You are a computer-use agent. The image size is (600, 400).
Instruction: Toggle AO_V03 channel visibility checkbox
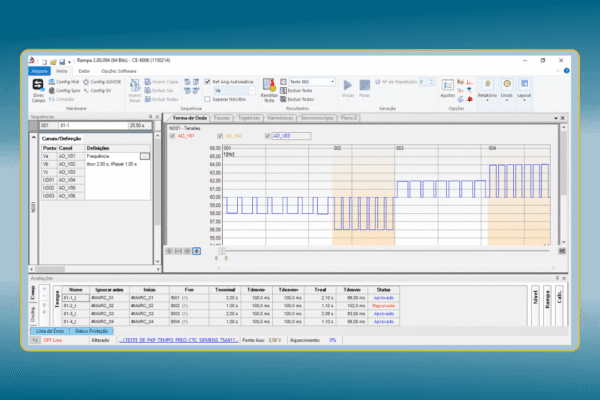tap(267, 136)
